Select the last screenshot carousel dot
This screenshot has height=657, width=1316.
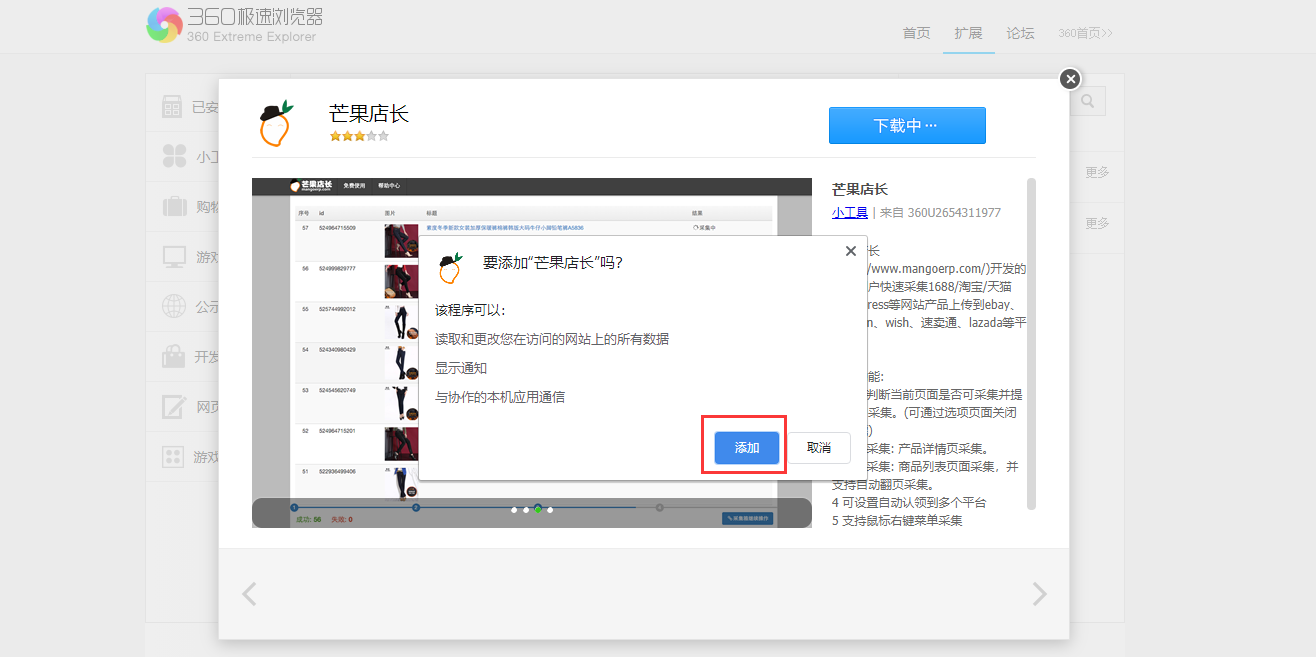coord(550,510)
